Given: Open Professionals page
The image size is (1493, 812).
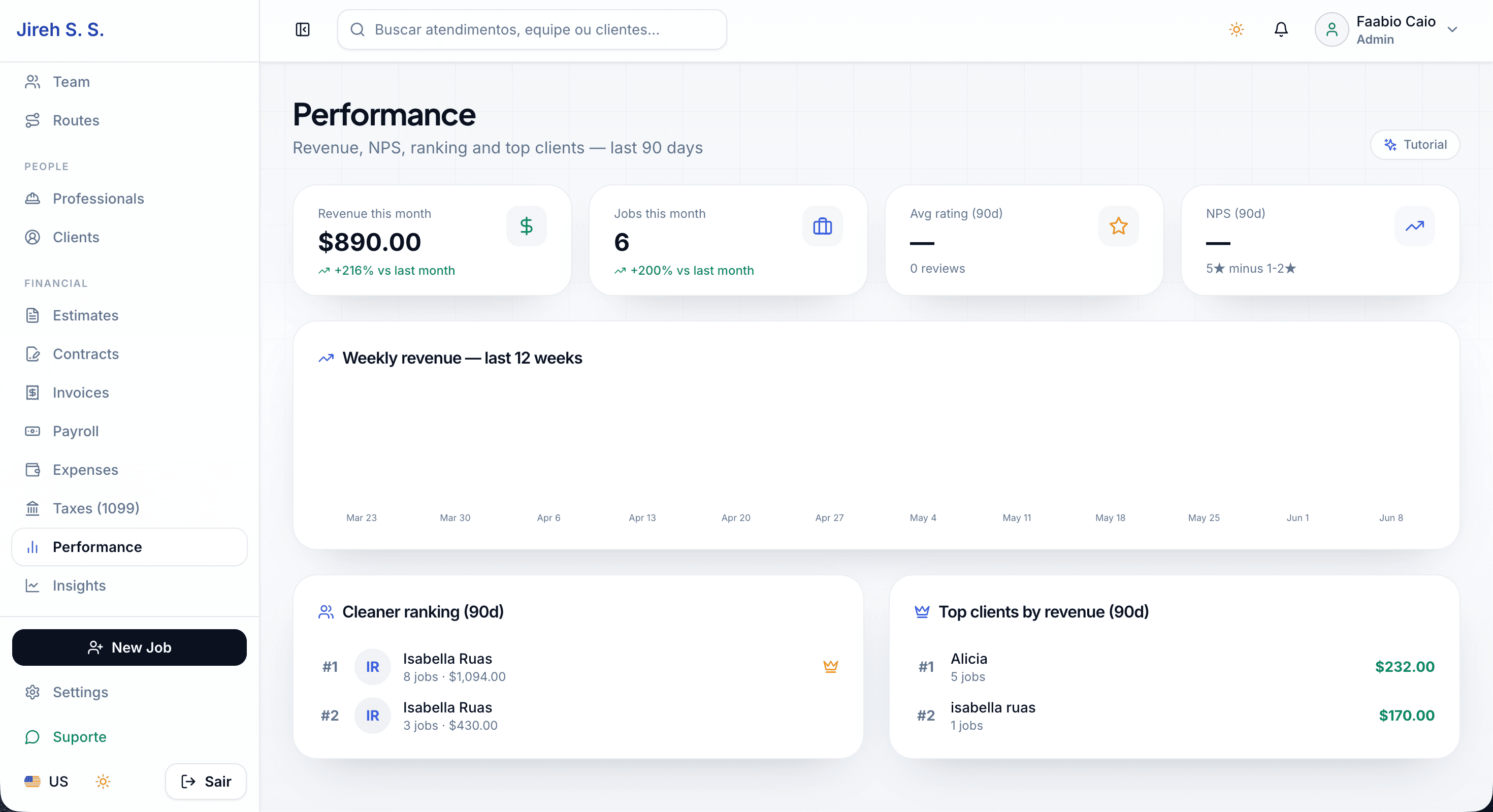Looking at the screenshot, I should (129, 198).
